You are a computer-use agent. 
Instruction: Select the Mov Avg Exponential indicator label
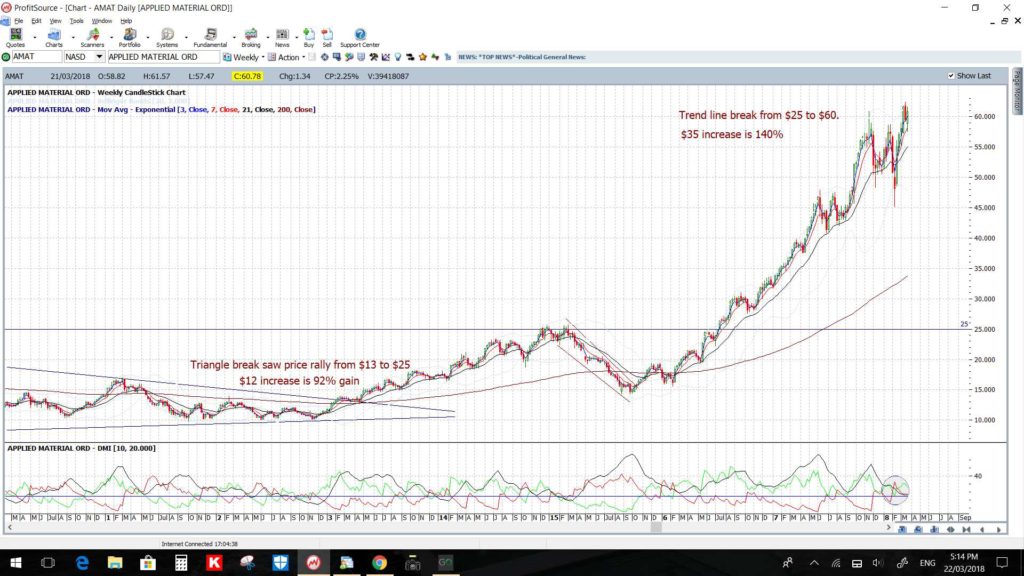coord(161,110)
